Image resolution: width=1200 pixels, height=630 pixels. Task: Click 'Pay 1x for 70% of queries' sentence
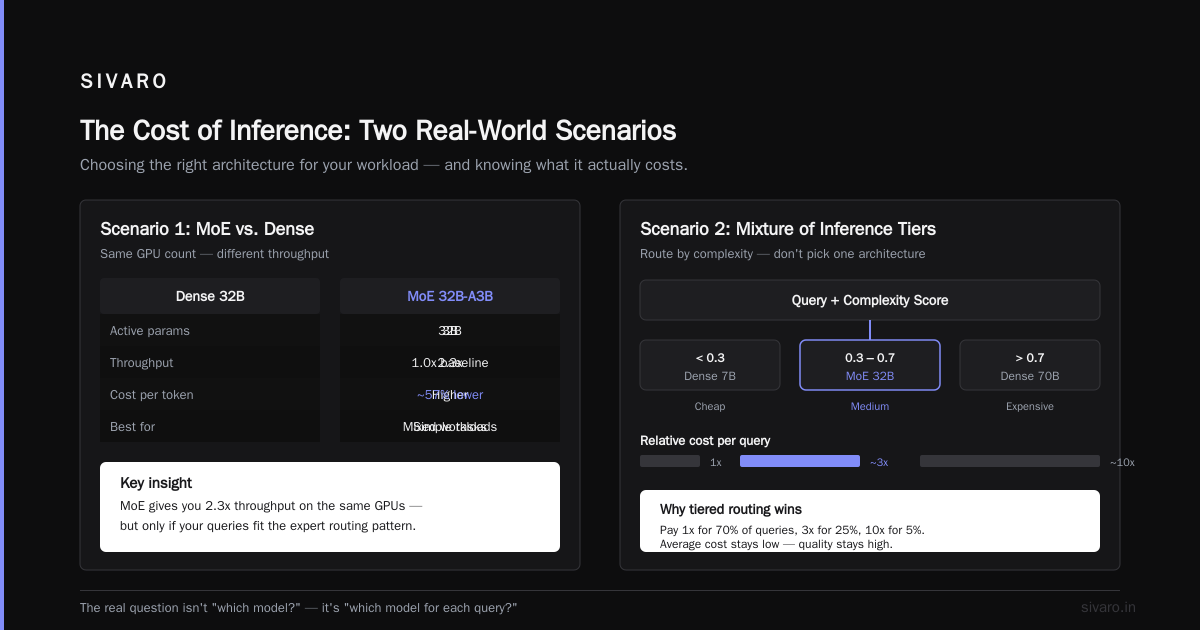pyautogui.click(x=792, y=530)
